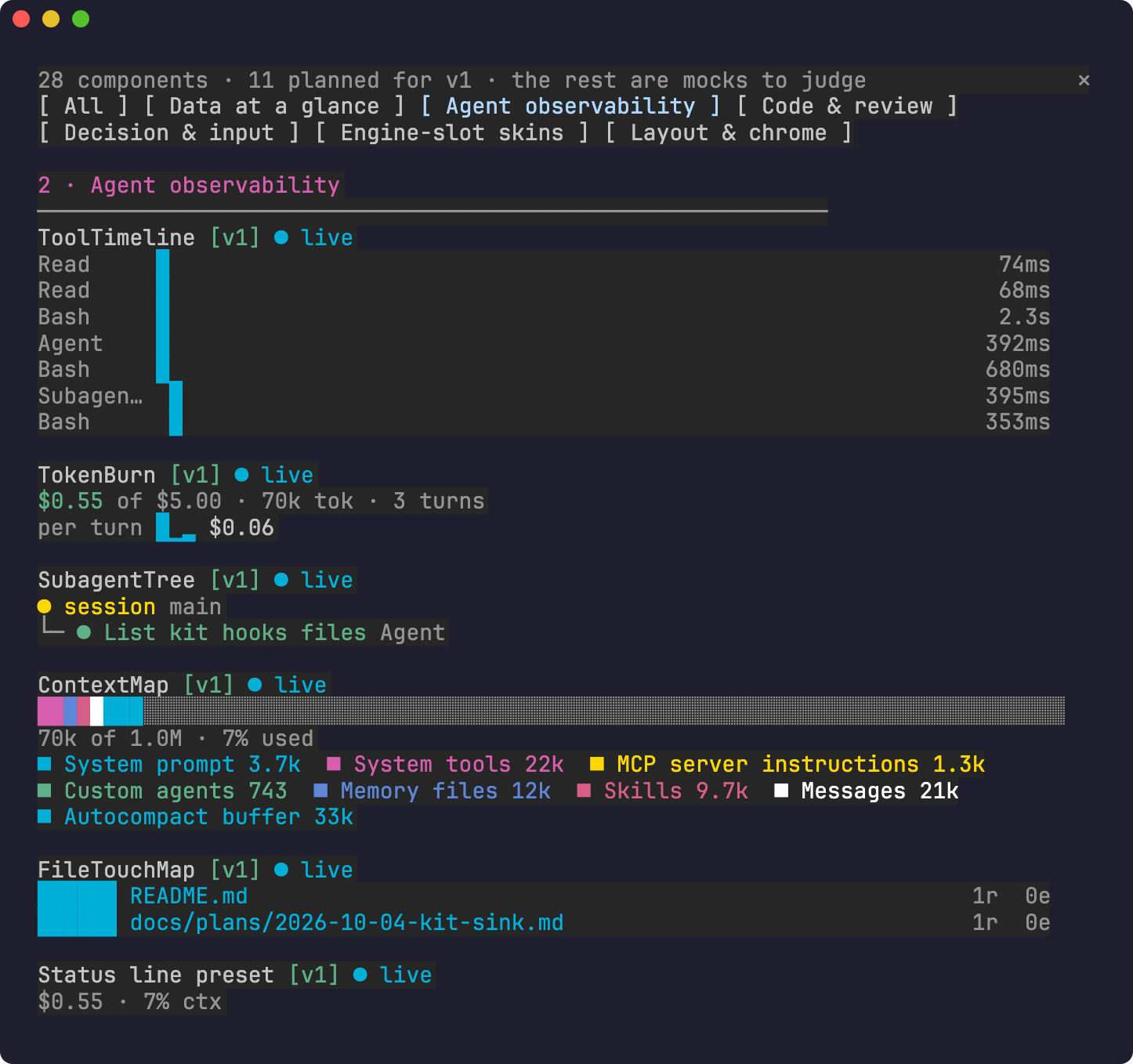1133x1064 pixels.
Task: Click the Messages 21k legend swatch
Action: (x=781, y=791)
